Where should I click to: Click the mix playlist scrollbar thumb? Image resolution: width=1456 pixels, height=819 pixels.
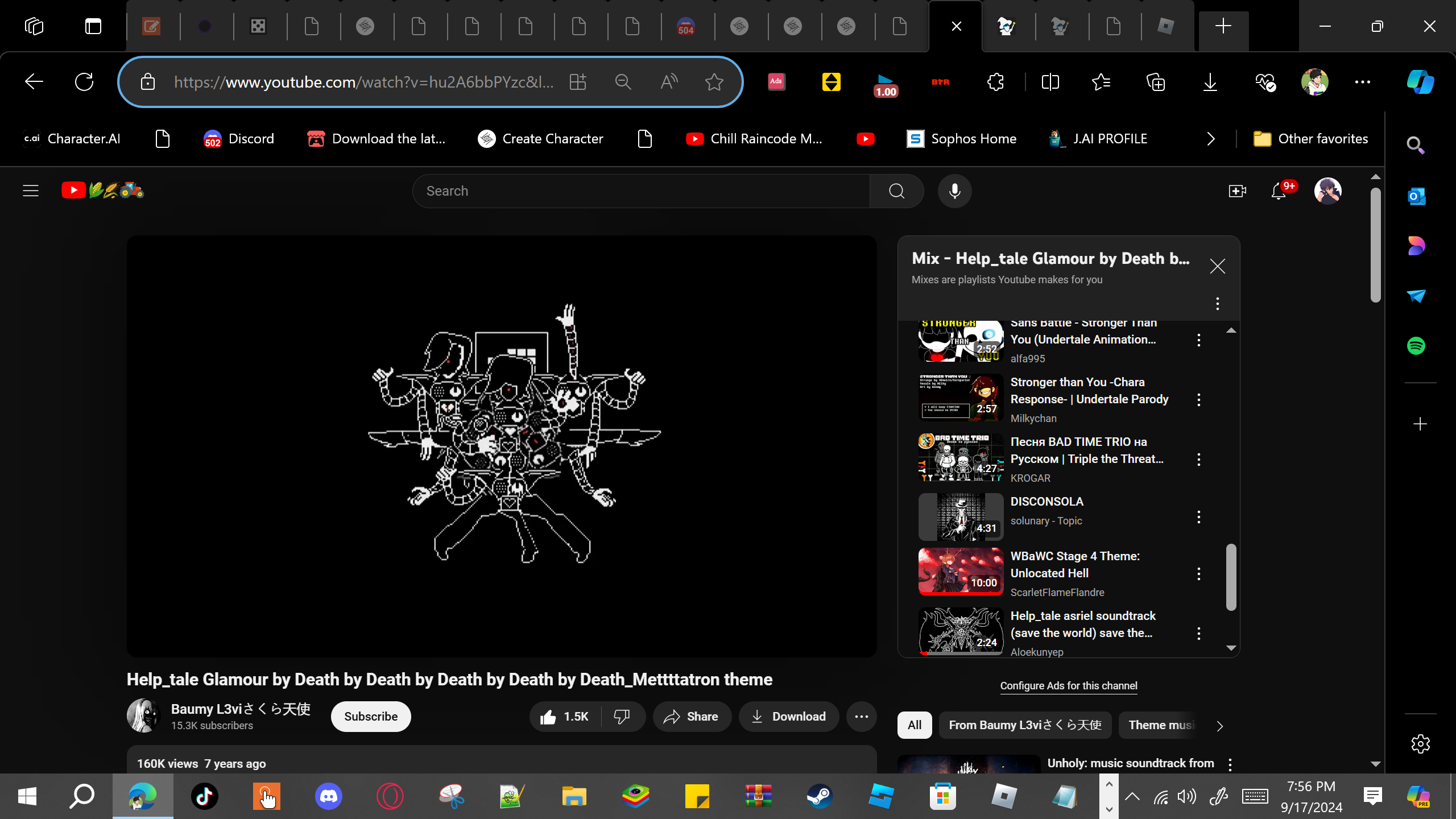(1231, 577)
